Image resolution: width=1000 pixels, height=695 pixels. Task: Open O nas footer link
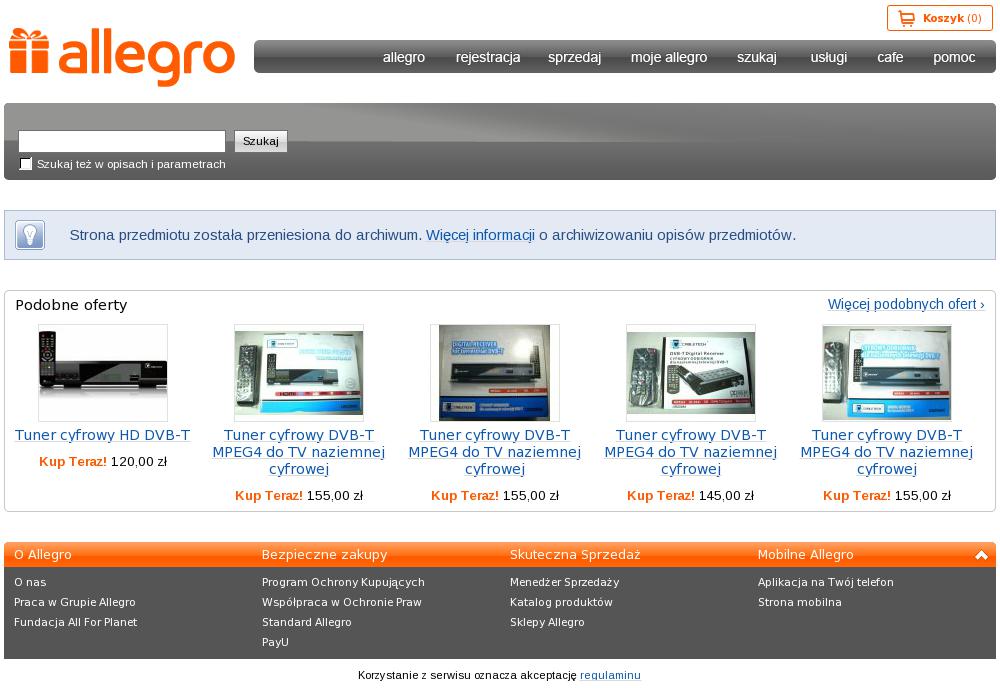[x=30, y=582]
